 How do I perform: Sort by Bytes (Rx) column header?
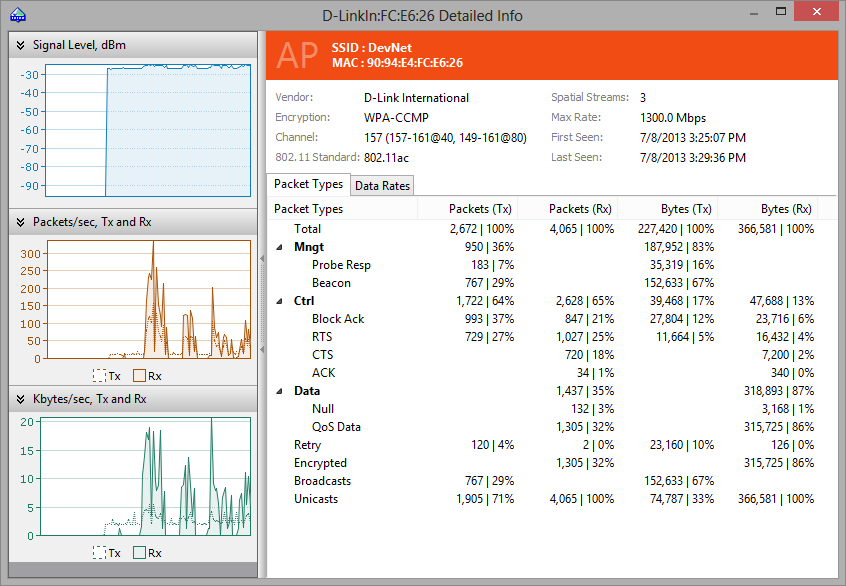tap(767, 209)
